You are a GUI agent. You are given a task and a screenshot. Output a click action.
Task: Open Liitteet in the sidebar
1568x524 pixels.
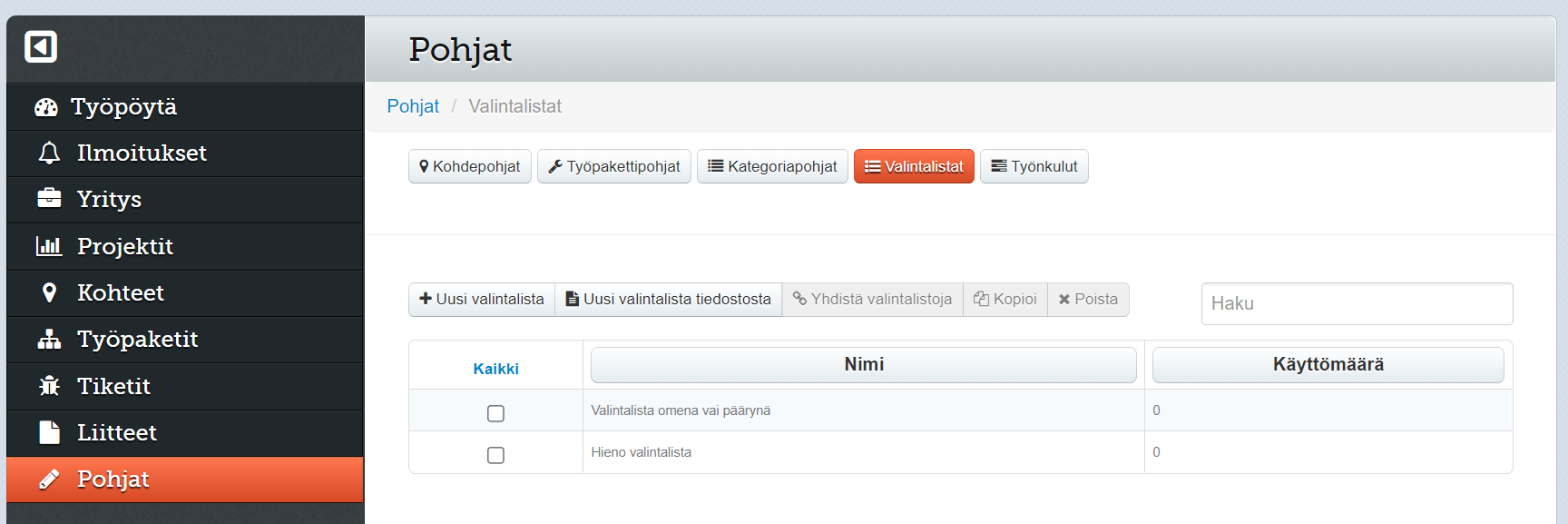[x=185, y=432]
